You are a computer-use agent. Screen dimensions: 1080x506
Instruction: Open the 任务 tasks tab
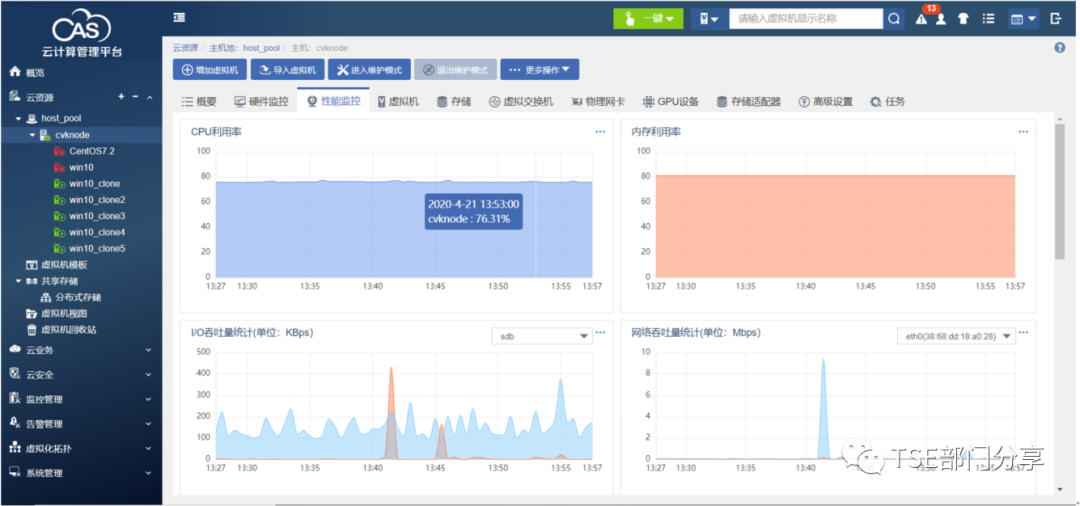(887, 102)
